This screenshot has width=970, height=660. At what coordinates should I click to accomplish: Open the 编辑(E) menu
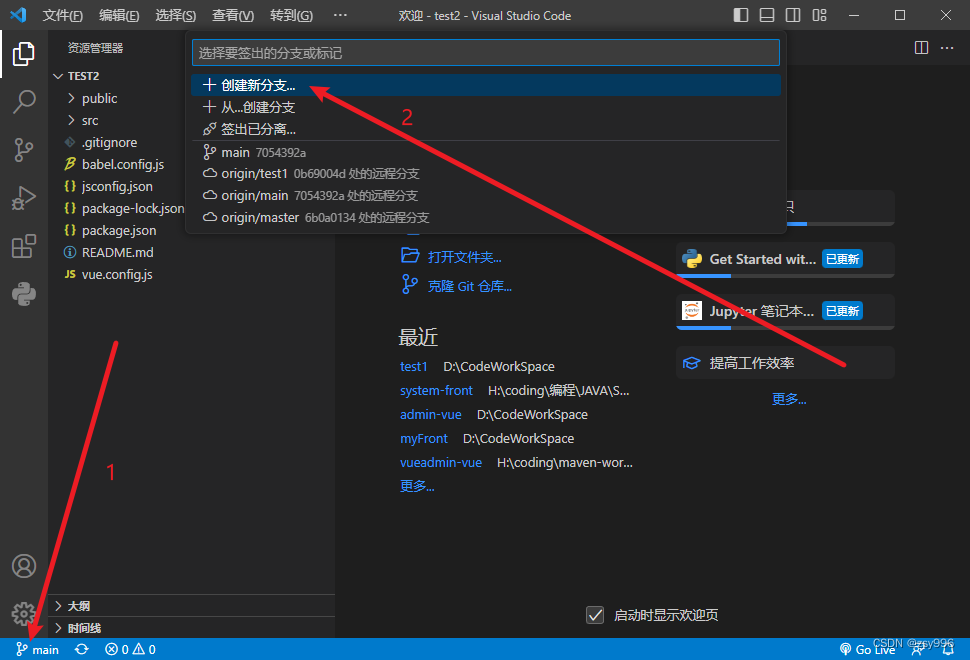point(119,15)
